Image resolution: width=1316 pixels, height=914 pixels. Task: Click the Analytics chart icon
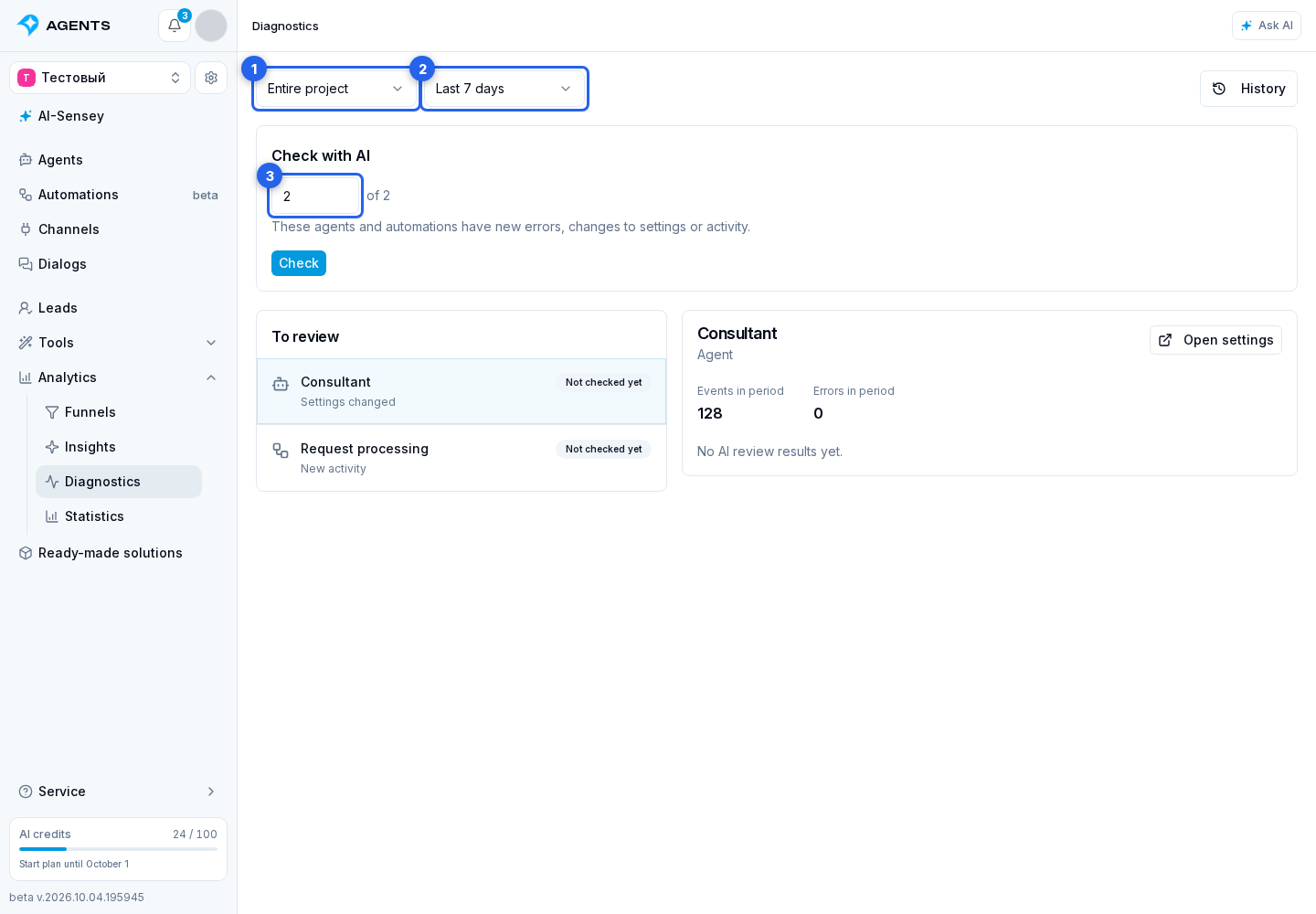[x=26, y=377]
